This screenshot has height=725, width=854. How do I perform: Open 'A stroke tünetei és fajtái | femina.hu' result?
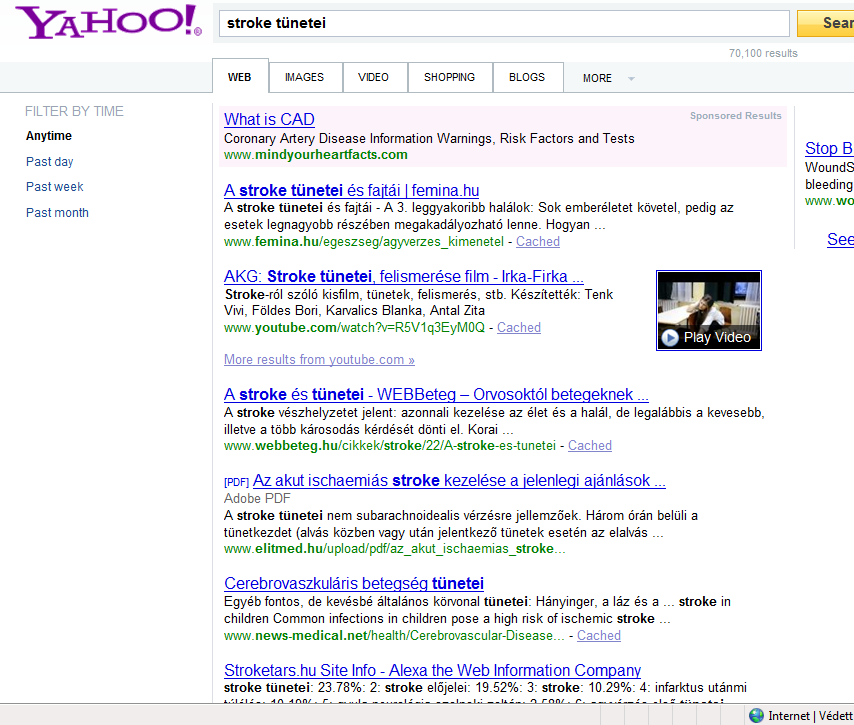tap(351, 190)
